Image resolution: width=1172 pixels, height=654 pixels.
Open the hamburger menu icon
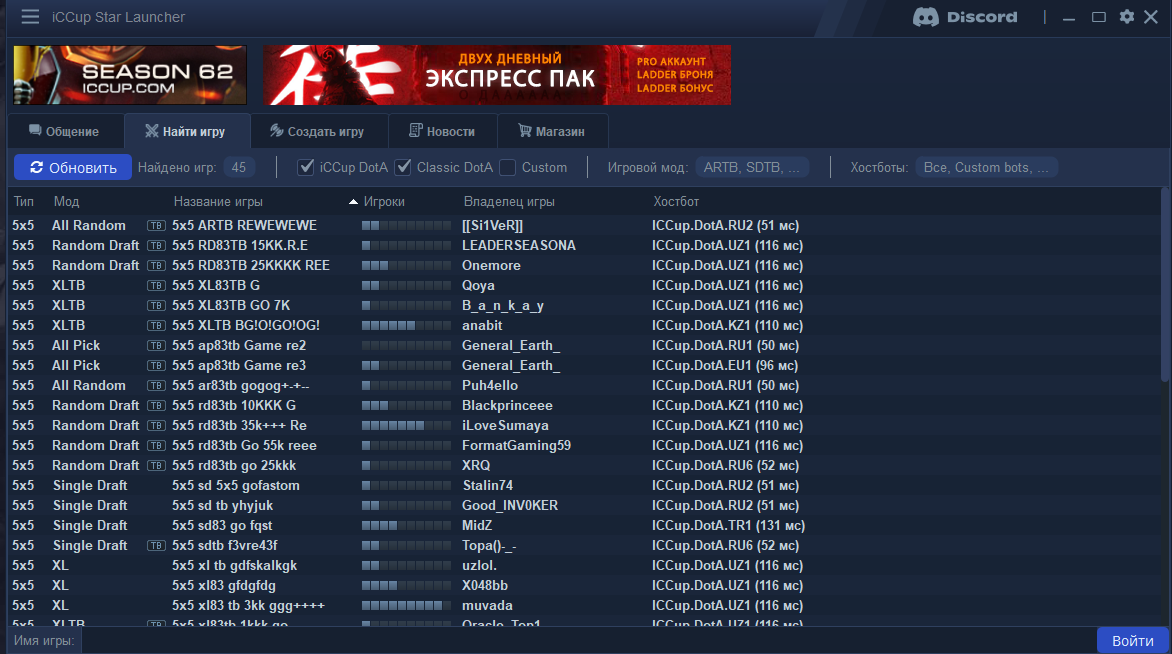coord(30,16)
